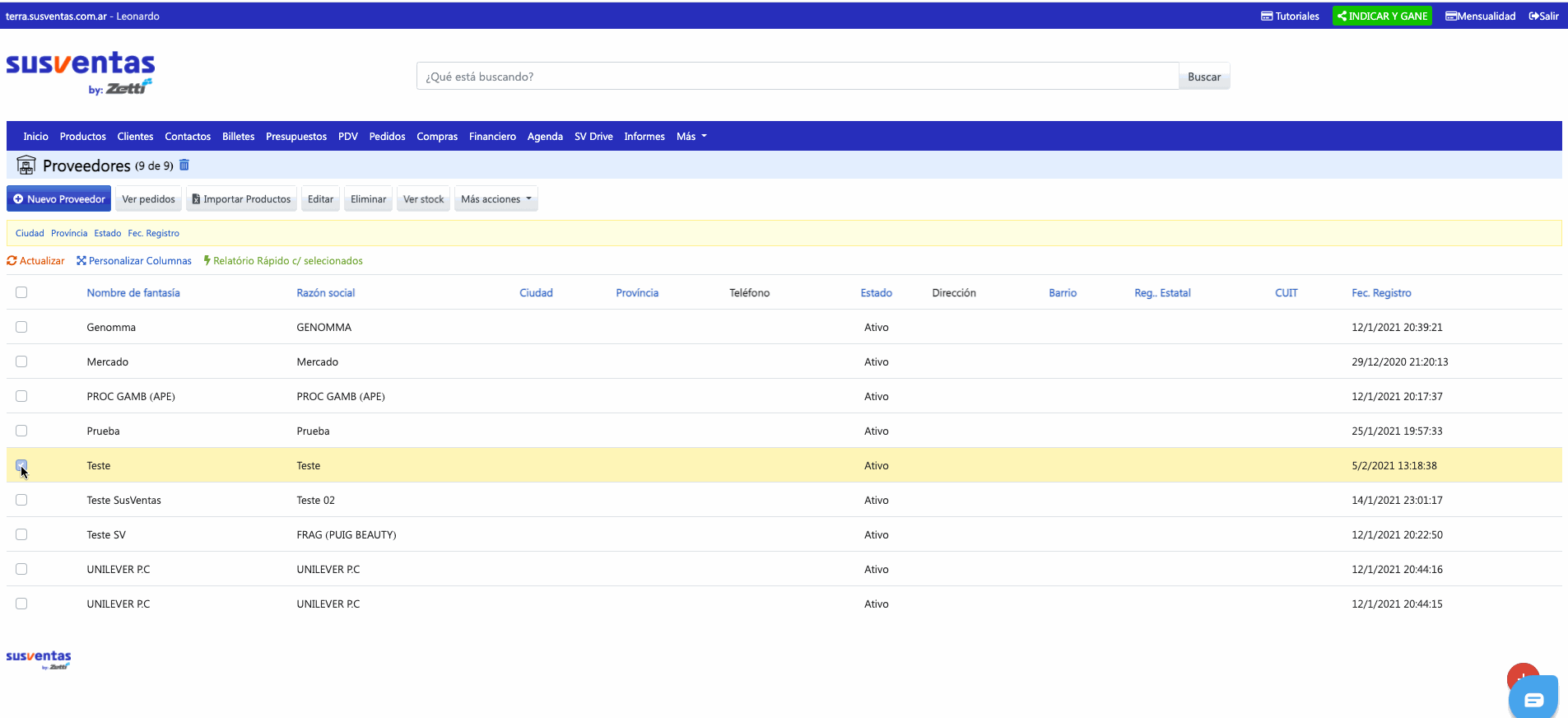Viewport: 1568px width, 718px height.
Task: Open Tutoriales in top bar
Action: pyautogui.click(x=1290, y=16)
